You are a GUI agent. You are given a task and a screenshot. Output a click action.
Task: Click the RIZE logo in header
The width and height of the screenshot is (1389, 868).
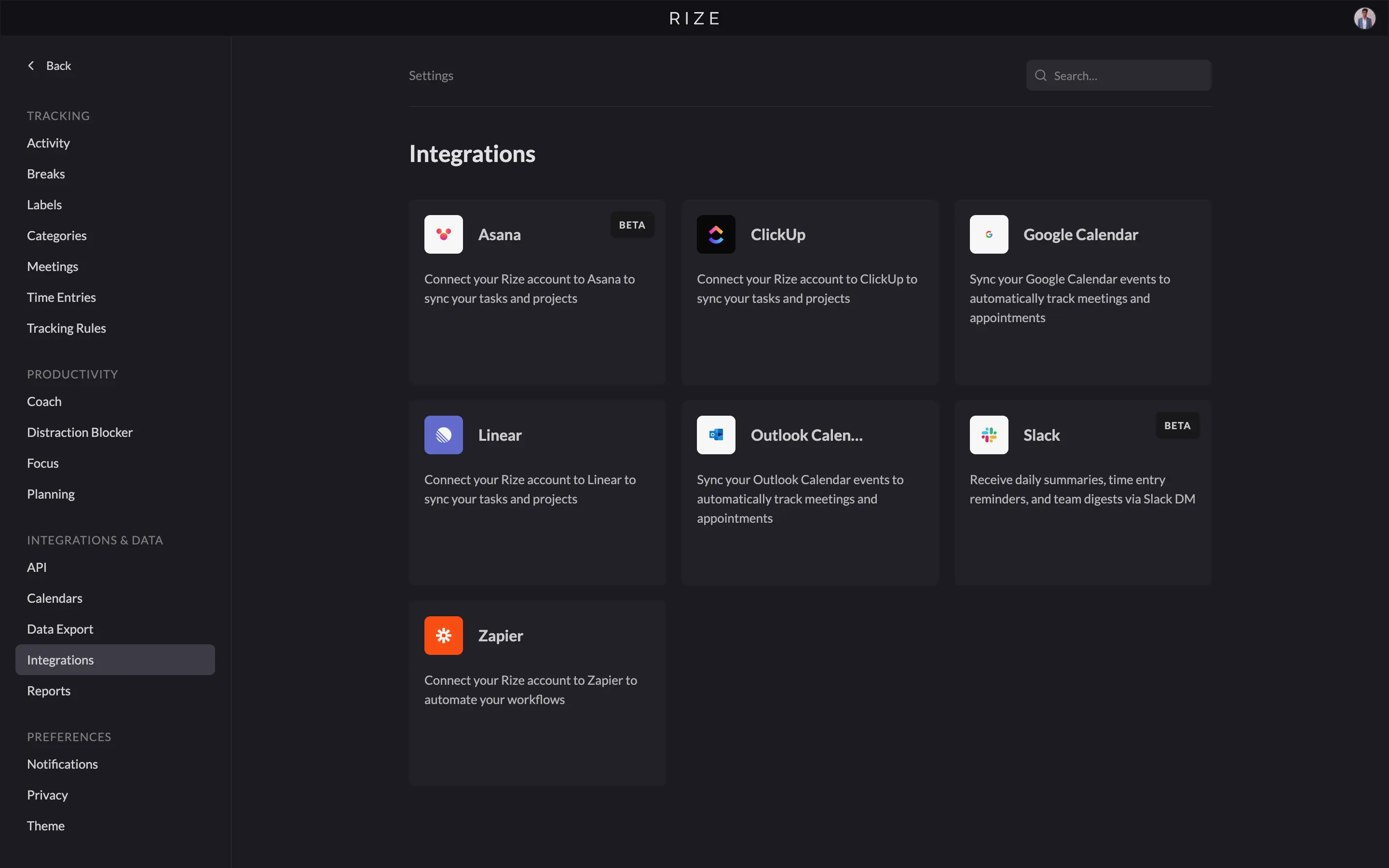[694, 18]
